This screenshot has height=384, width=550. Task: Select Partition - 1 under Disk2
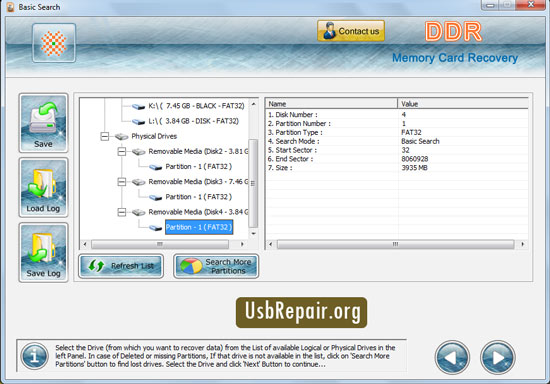coord(199,167)
